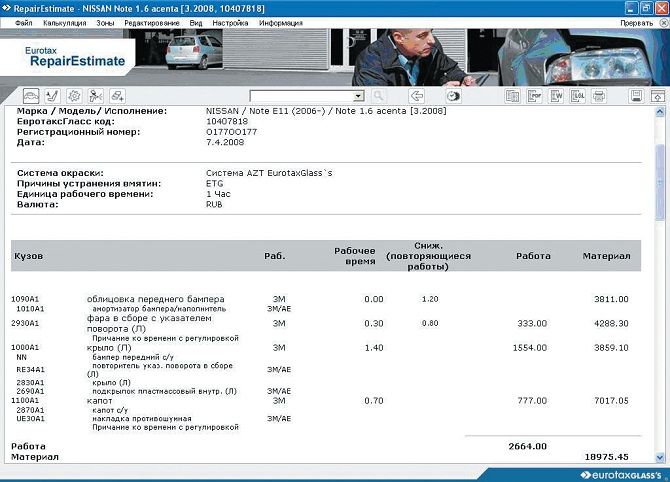
Task: Select code RE34A1
Action: (x=30, y=370)
